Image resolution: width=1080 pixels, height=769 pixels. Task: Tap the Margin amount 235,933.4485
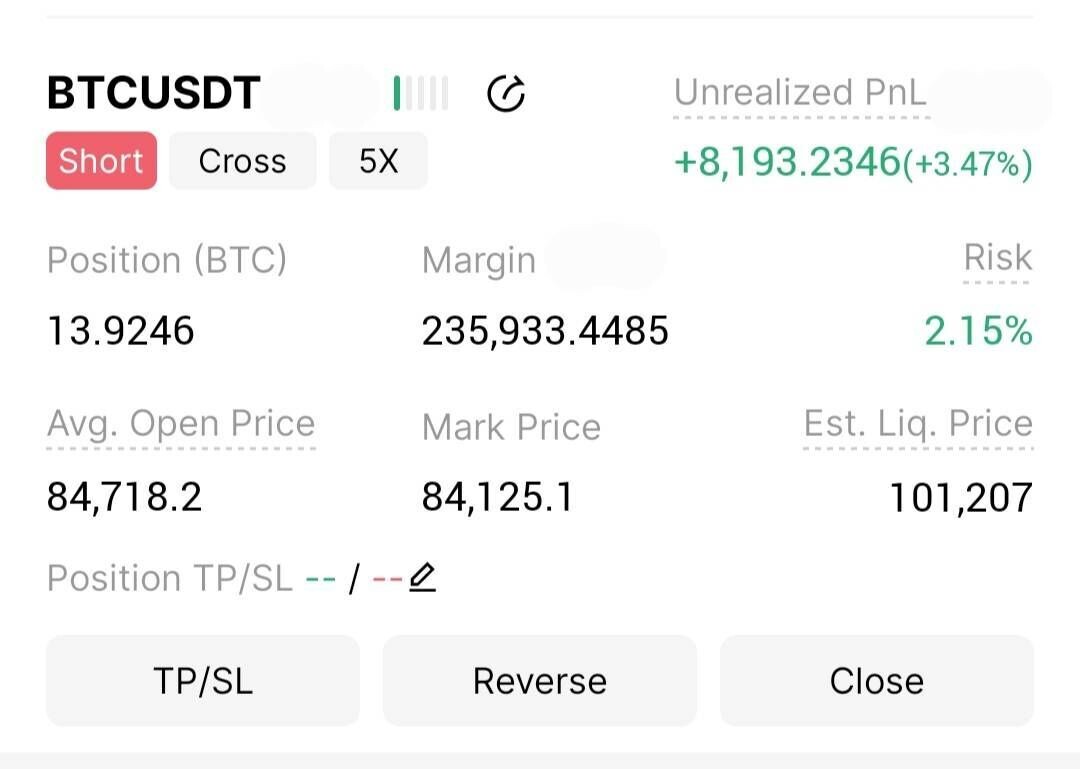coord(545,331)
